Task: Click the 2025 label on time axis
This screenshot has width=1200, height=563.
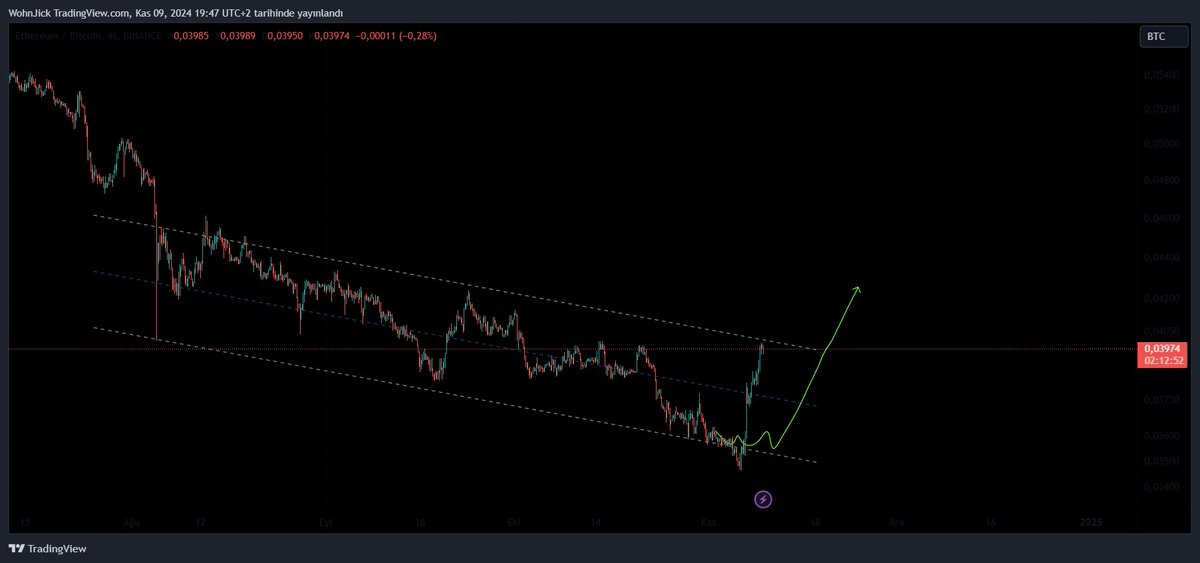Action: (1092, 522)
